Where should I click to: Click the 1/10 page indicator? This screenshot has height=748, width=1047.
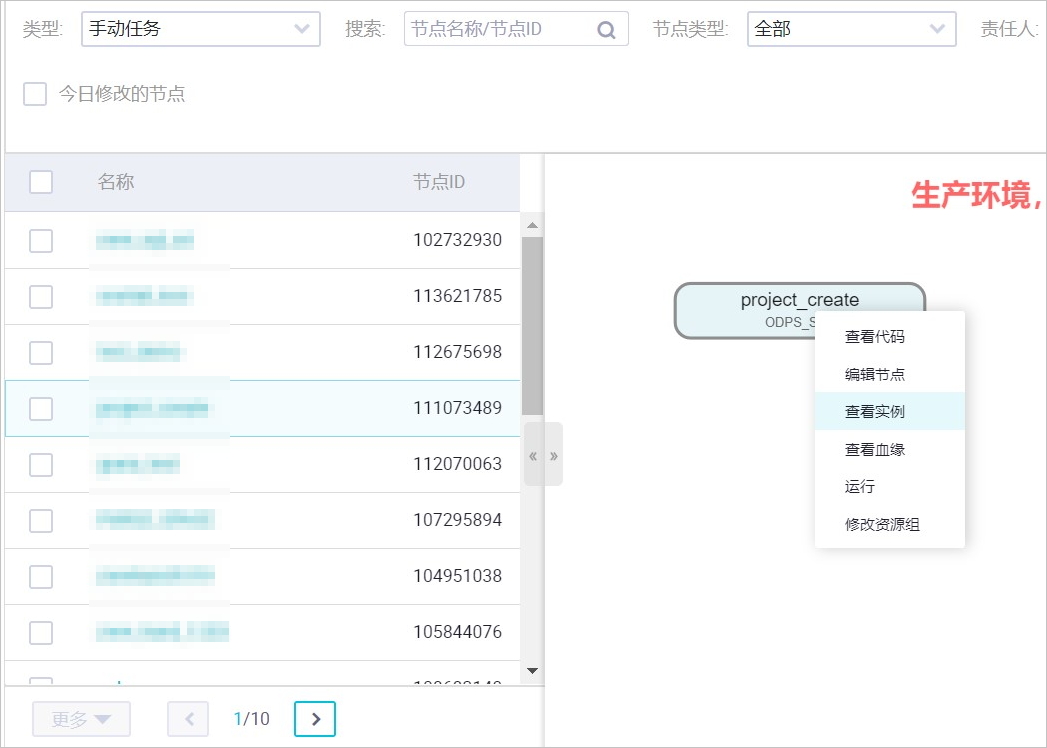coord(252,719)
